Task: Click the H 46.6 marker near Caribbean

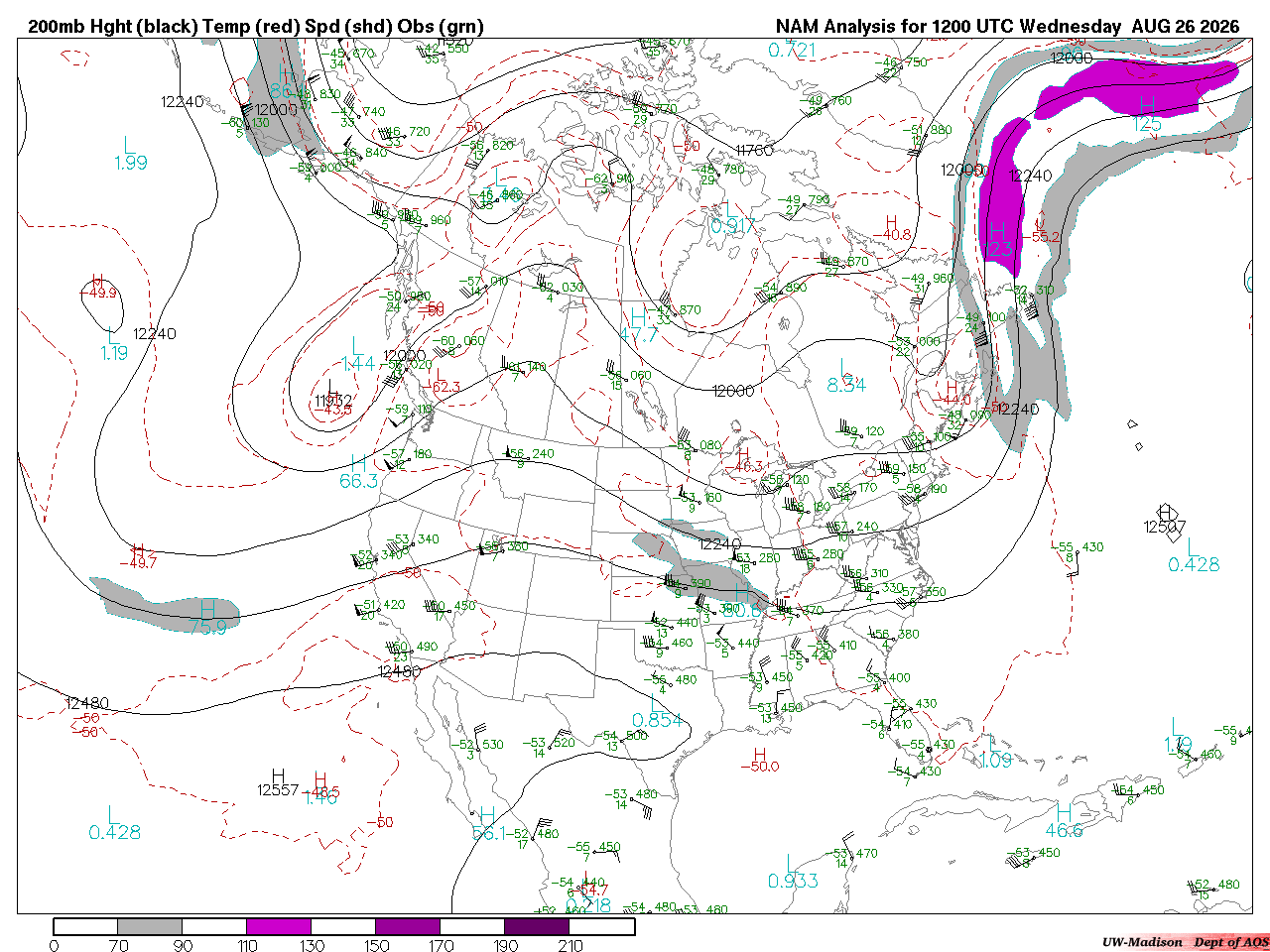Action: click(x=1064, y=820)
